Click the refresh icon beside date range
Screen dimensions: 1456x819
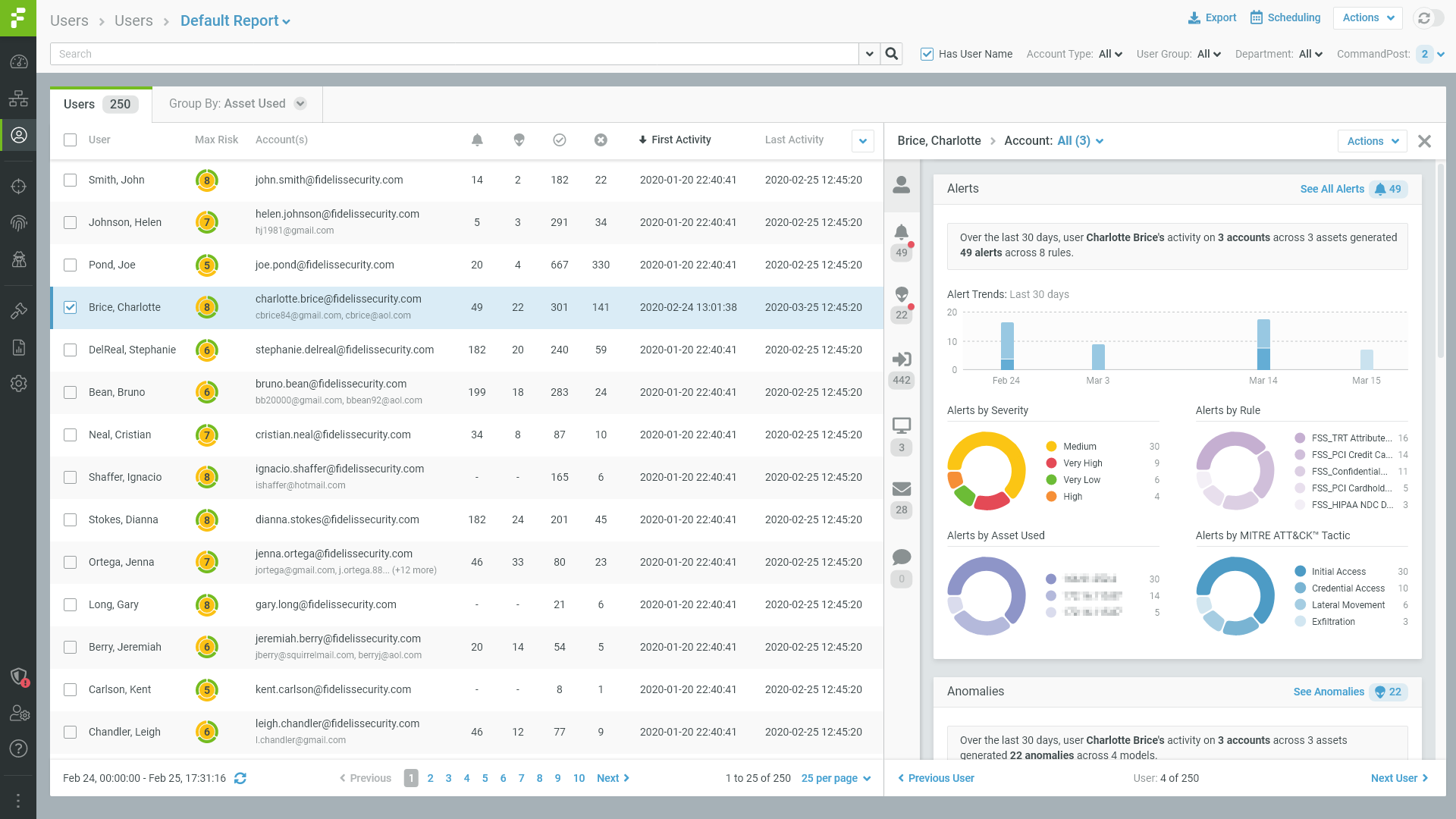click(240, 778)
